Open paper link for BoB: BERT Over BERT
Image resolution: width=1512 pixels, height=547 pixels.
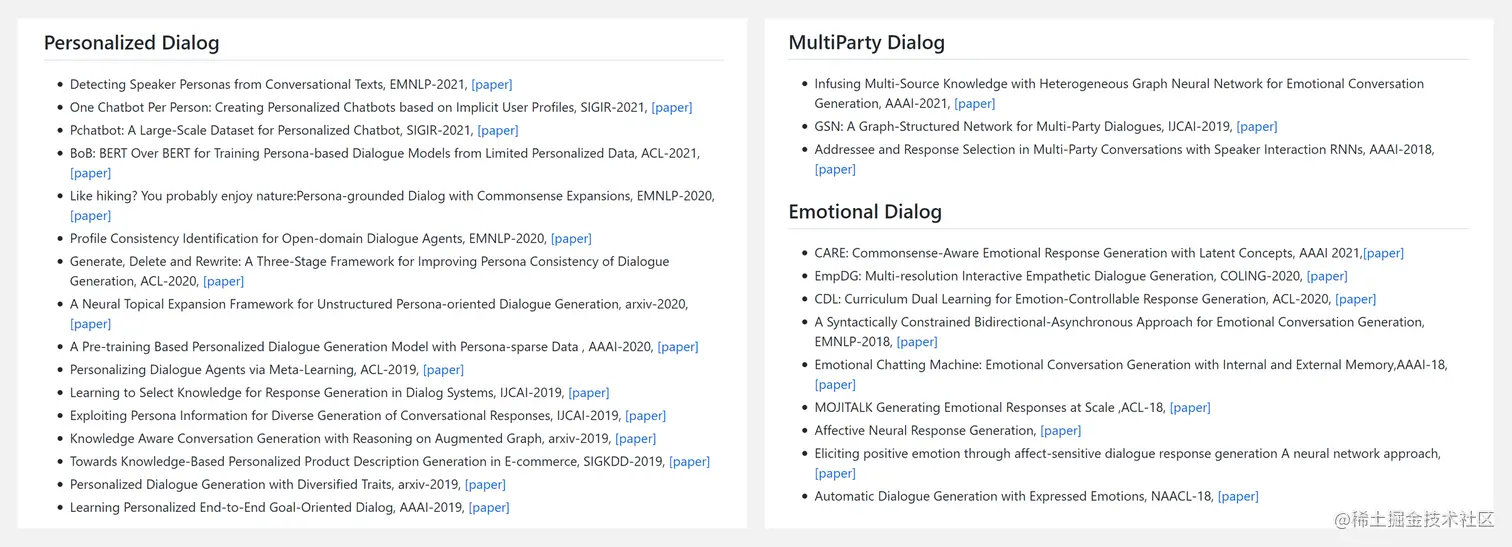click(x=91, y=173)
